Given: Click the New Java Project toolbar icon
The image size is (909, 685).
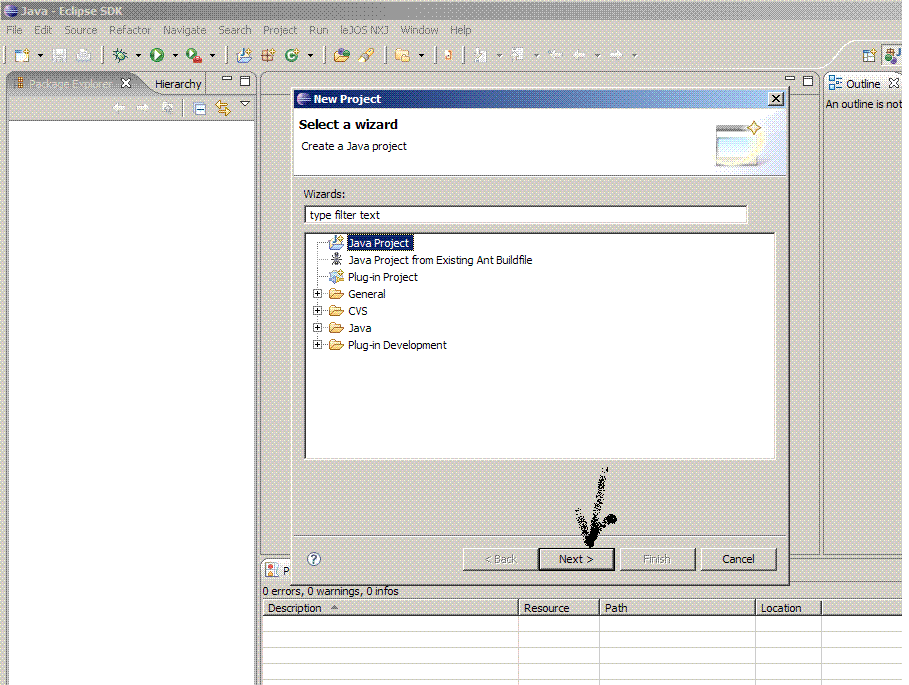Looking at the screenshot, I should pos(244,55).
